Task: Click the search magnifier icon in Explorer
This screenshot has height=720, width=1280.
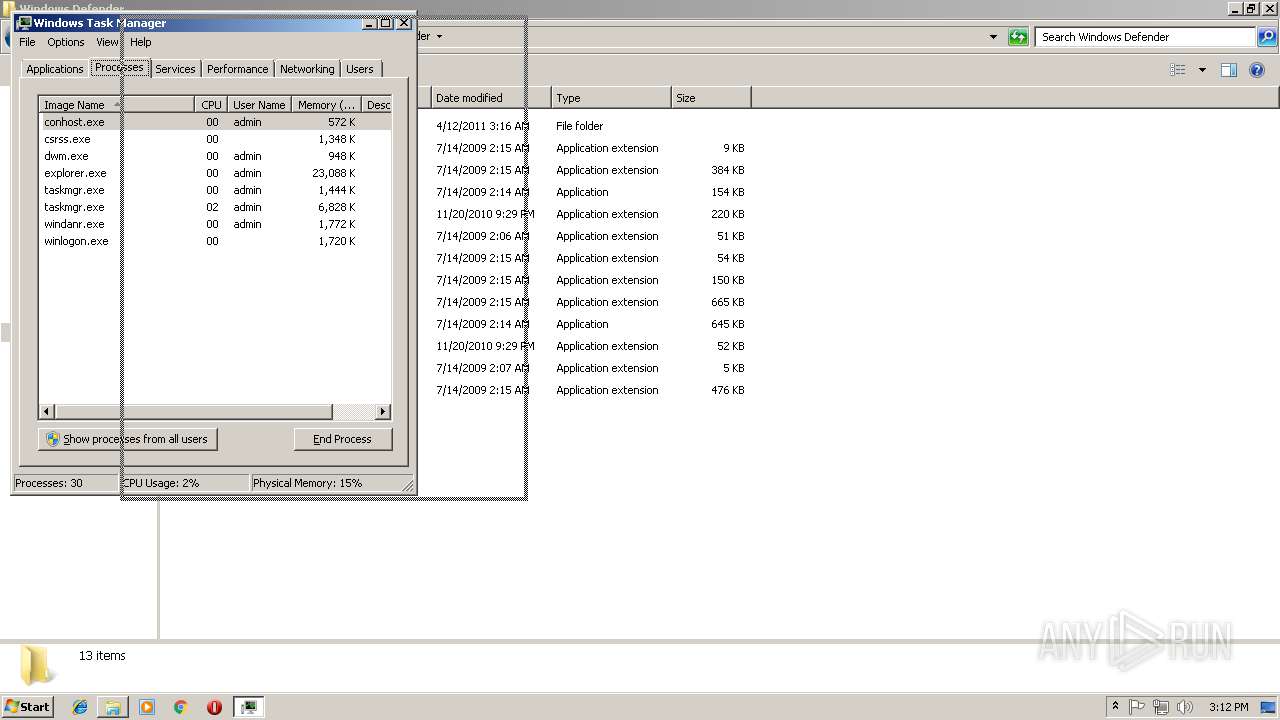Action: click(x=1267, y=37)
